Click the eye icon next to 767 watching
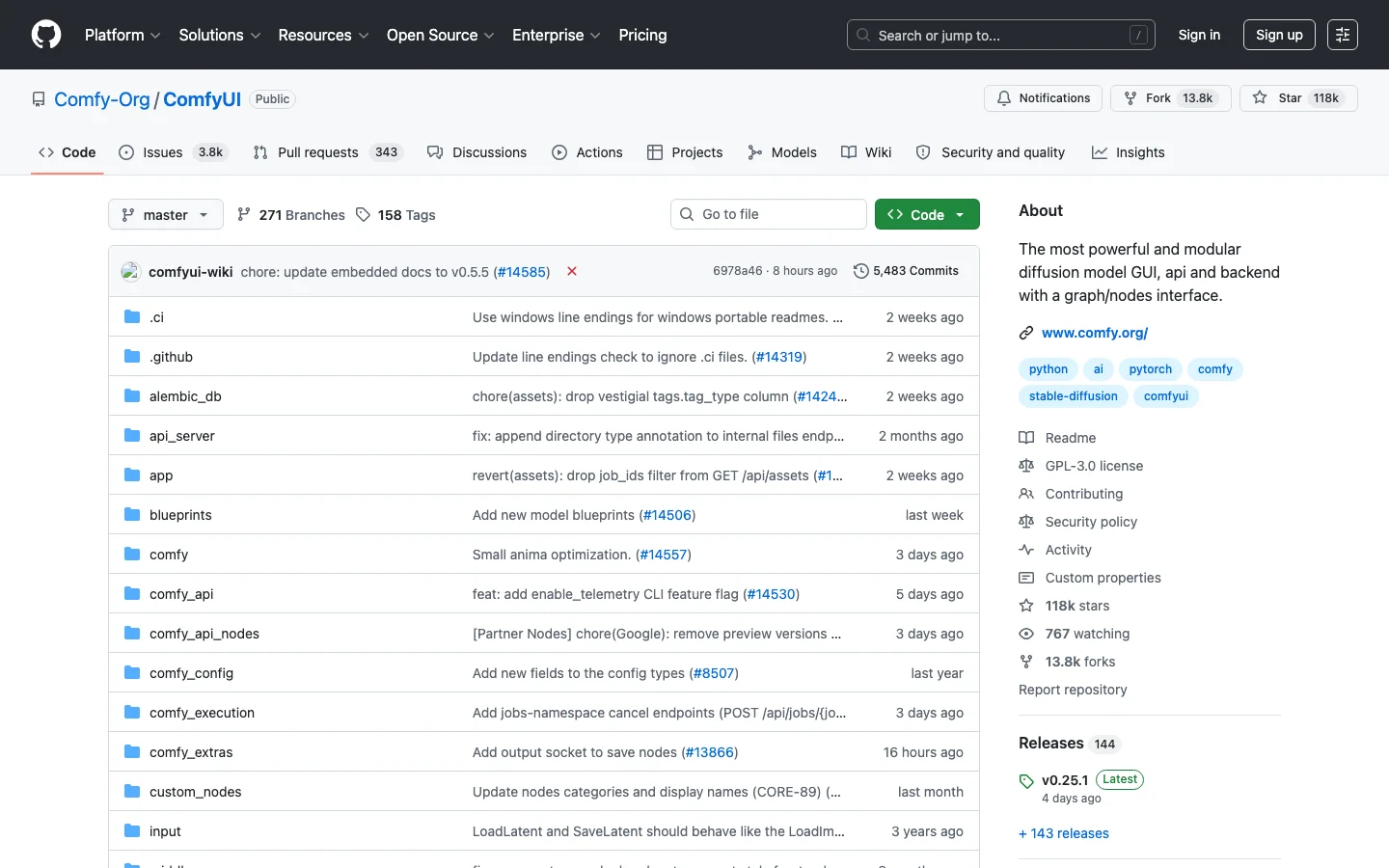Screen dimensions: 1389x868 [1026, 634]
